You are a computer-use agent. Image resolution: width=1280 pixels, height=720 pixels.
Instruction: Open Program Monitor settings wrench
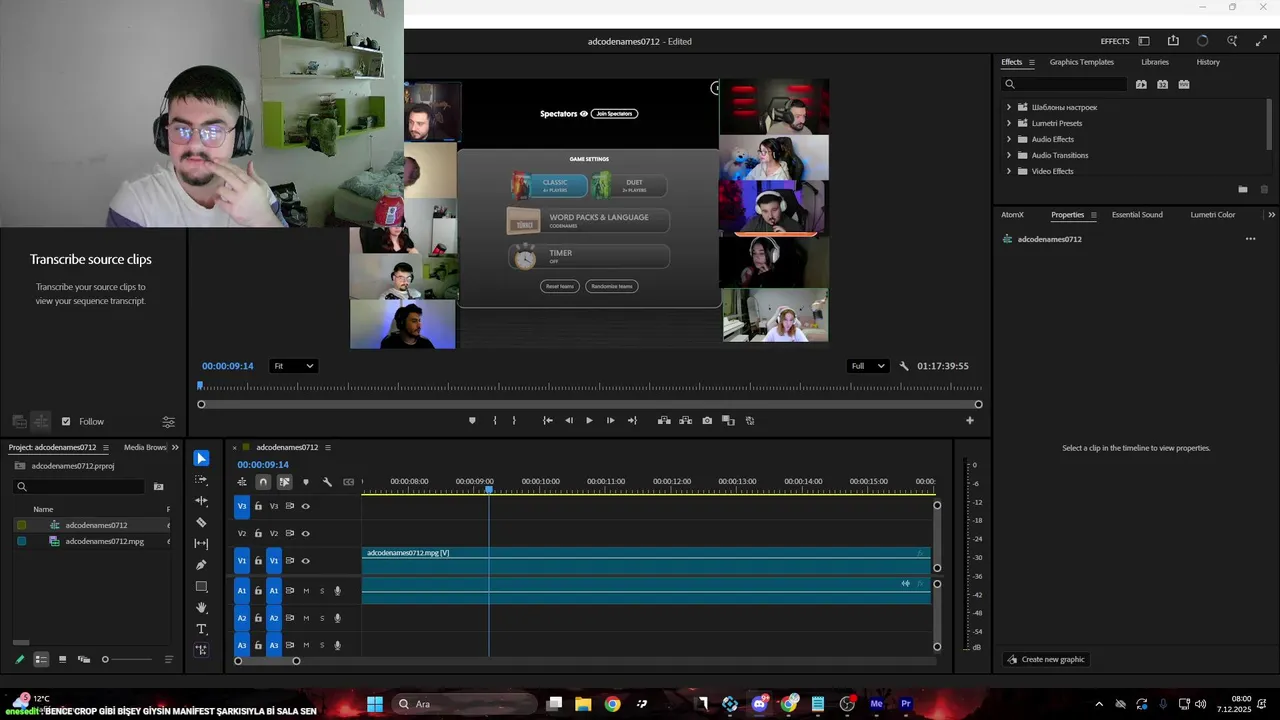(x=904, y=366)
